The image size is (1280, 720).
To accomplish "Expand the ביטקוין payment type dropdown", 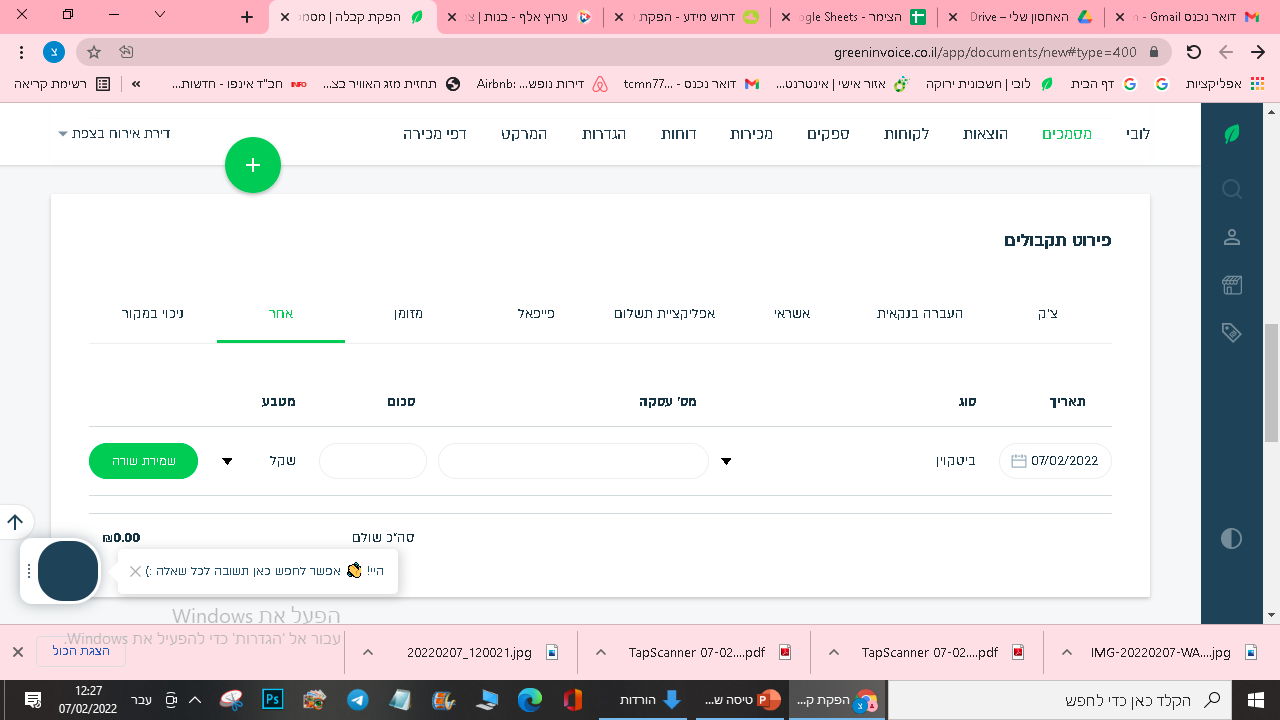I will (726, 461).
